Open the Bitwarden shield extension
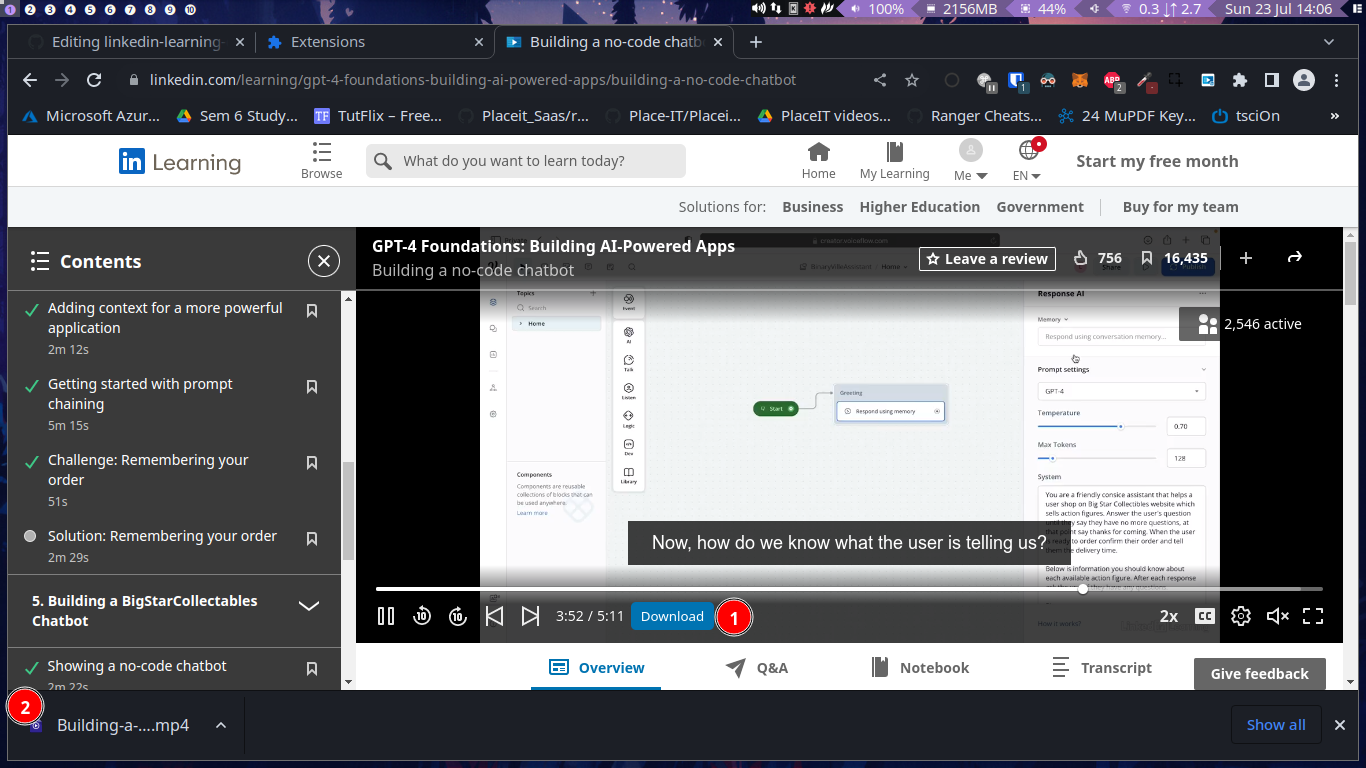This screenshot has width=1366, height=768. [1017, 80]
